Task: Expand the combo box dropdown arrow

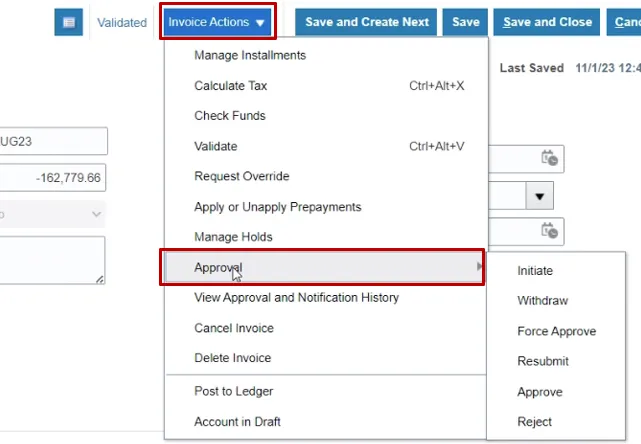Action: click(541, 195)
